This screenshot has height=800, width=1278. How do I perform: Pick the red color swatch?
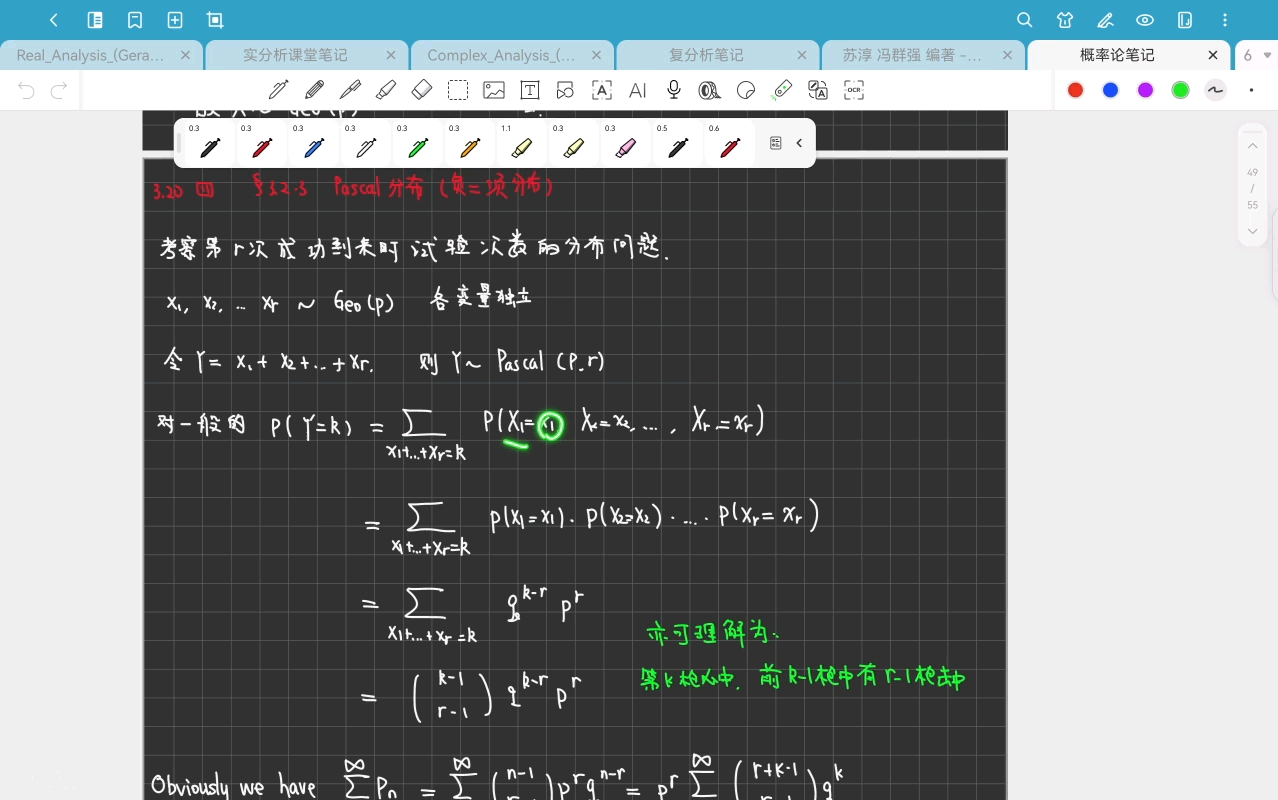[x=1076, y=90]
